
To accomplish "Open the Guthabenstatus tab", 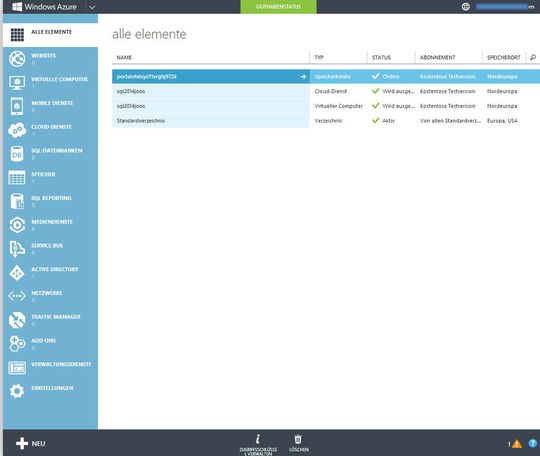I will click(x=278, y=7).
